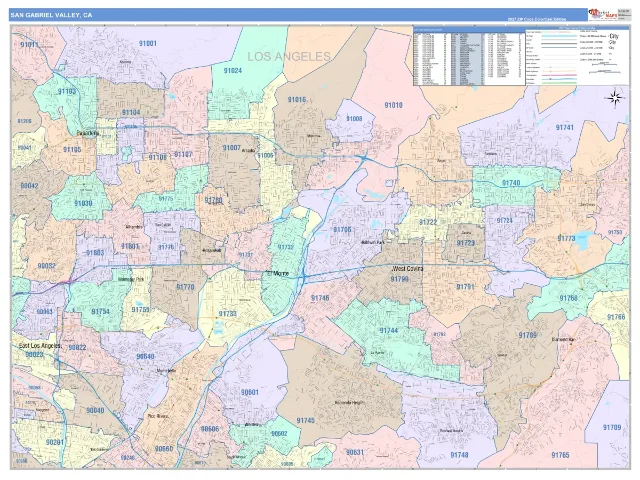Click ZIP code 91723 label
Screen dimensions: 640x480
pyautogui.click(x=465, y=243)
